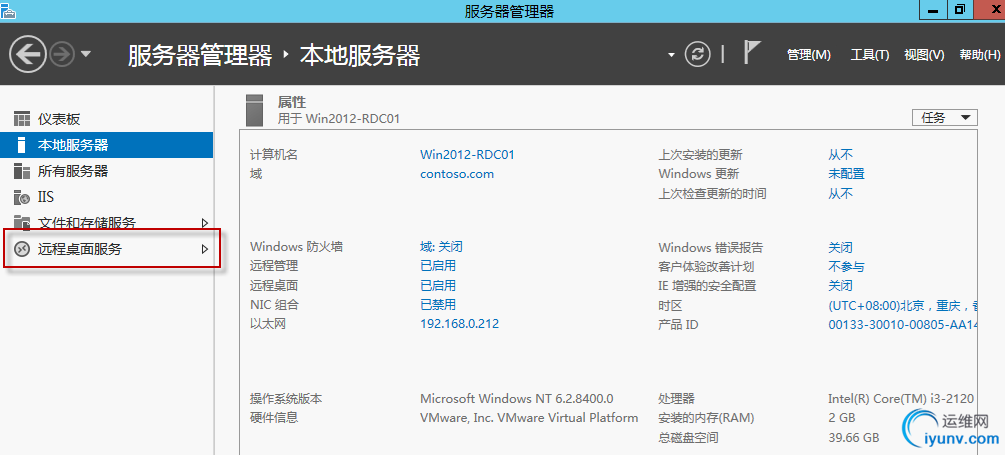Image resolution: width=1005 pixels, height=455 pixels.
Task: Select 所有服务器 in the sidebar
Action: [106, 171]
